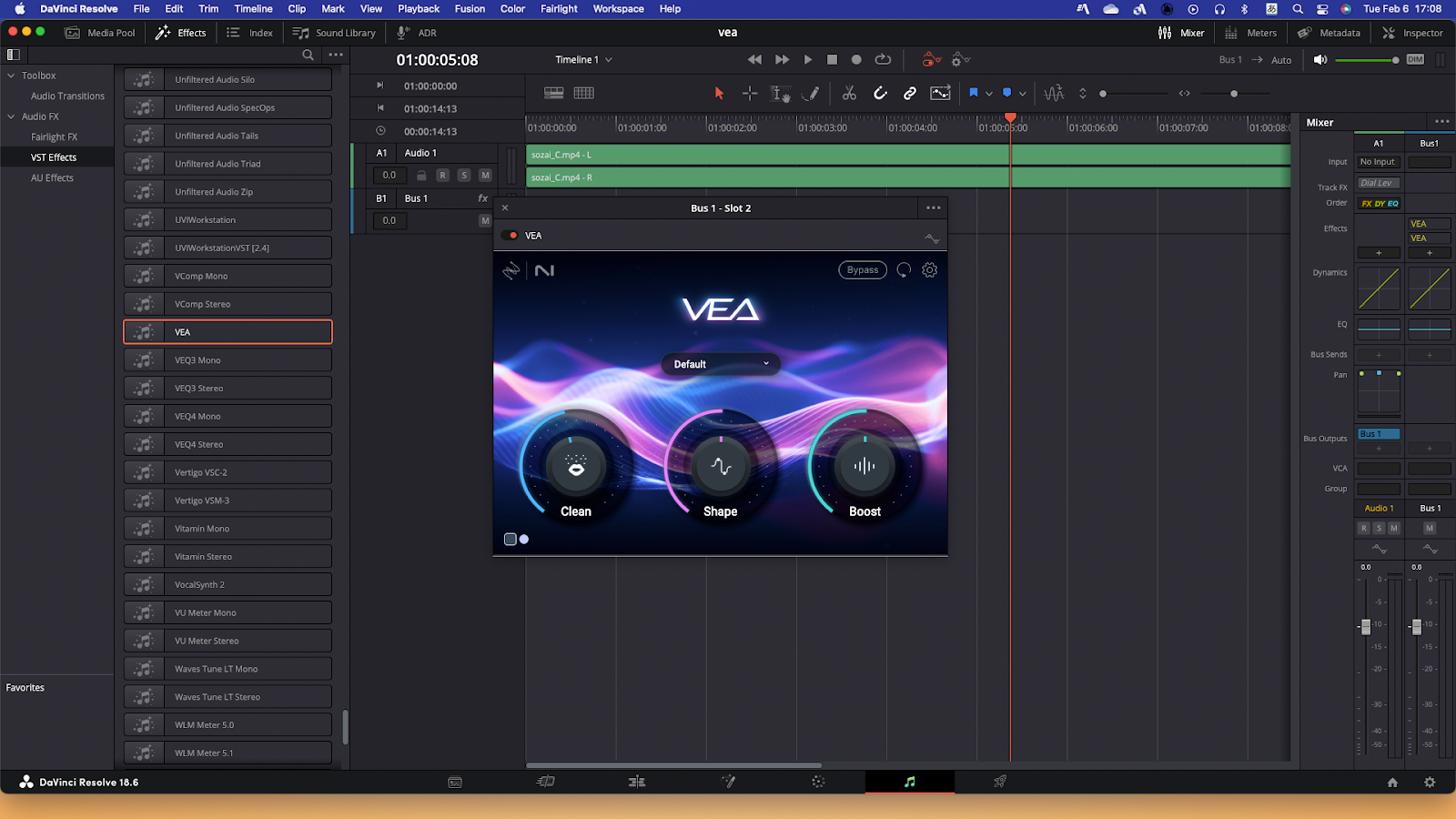This screenshot has width=1456, height=819.
Task: Open the timeline view options icon
Action: [553, 93]
